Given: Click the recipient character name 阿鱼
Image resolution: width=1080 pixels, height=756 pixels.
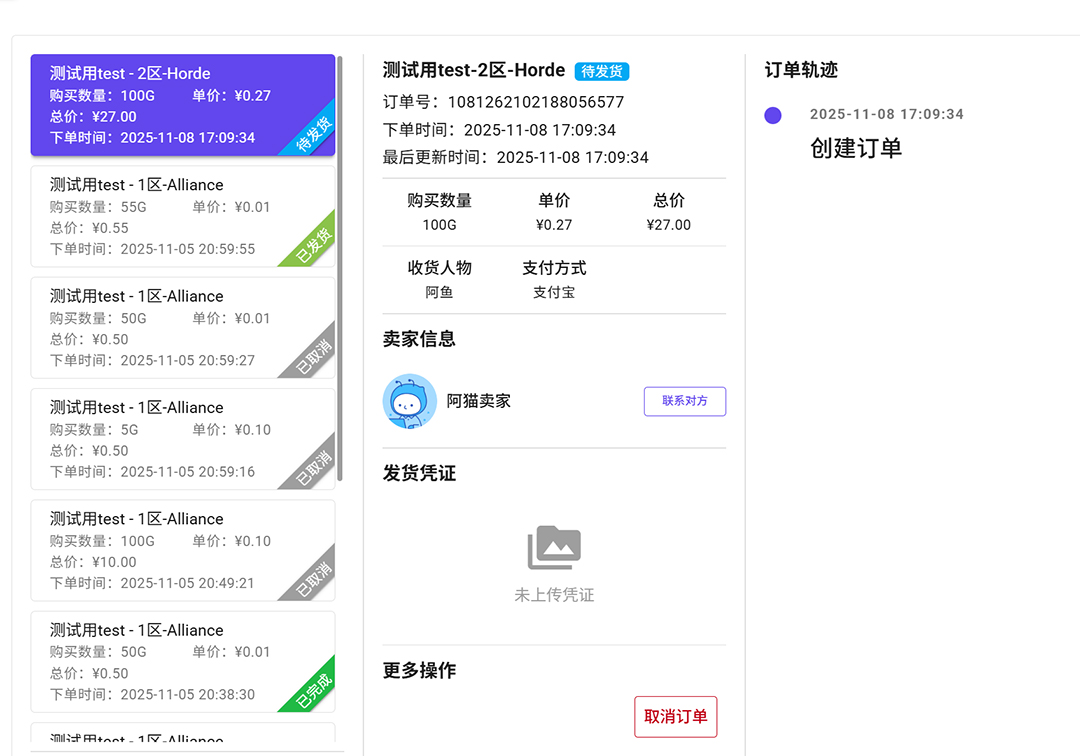Looking at the screenshot, I should tap(439, 293).
